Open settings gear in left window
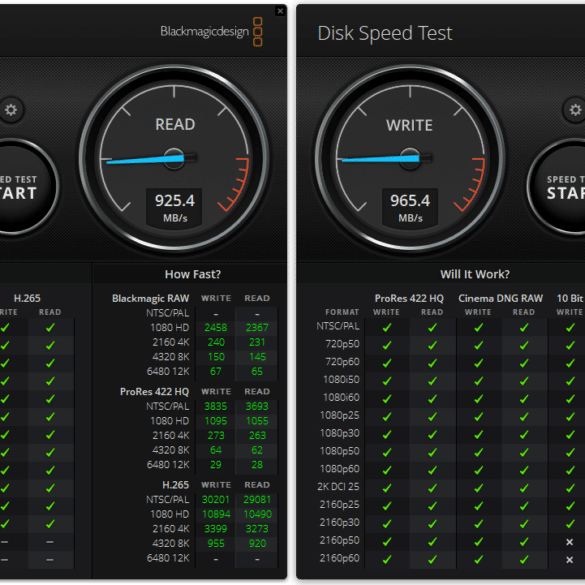 [x=10, y=110]
